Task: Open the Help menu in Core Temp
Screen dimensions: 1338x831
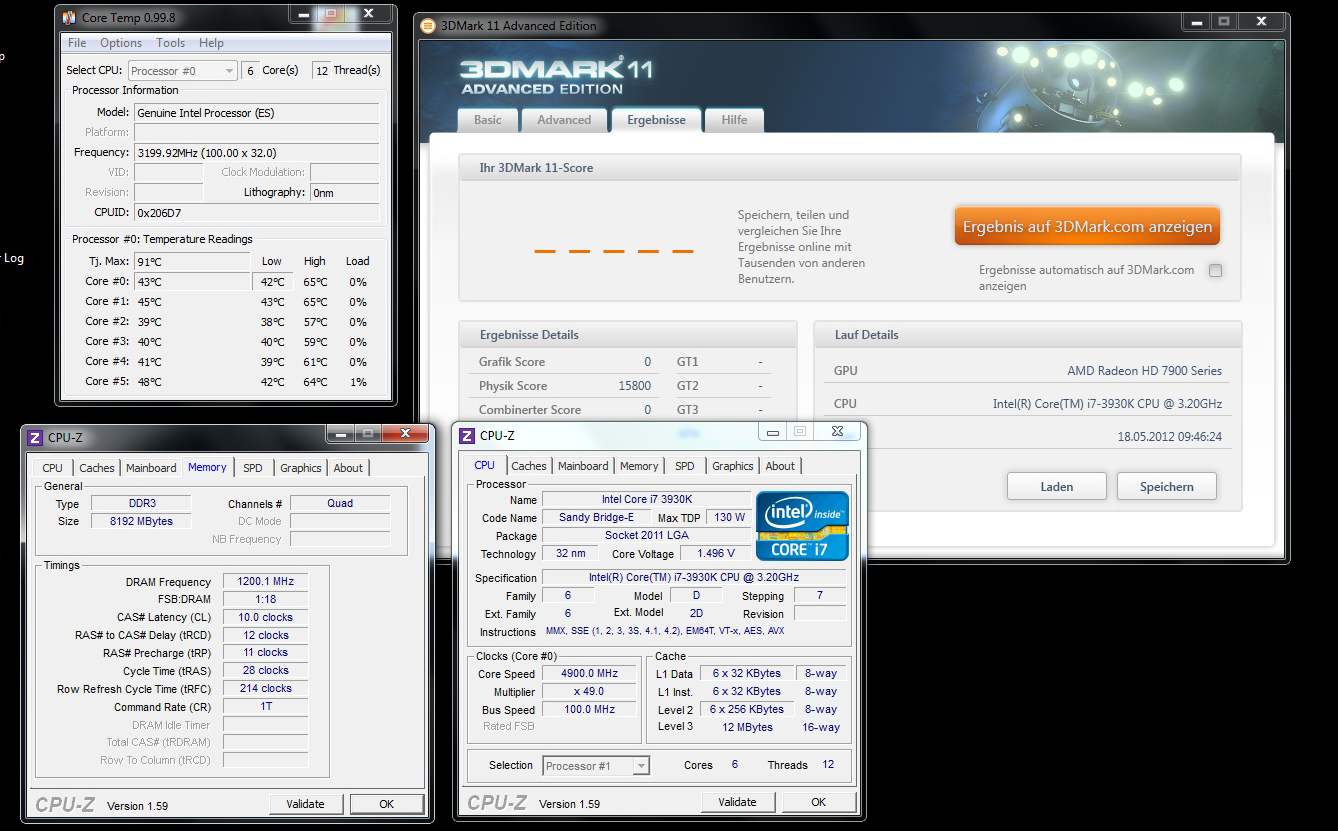Action: [x=211, y=43]
